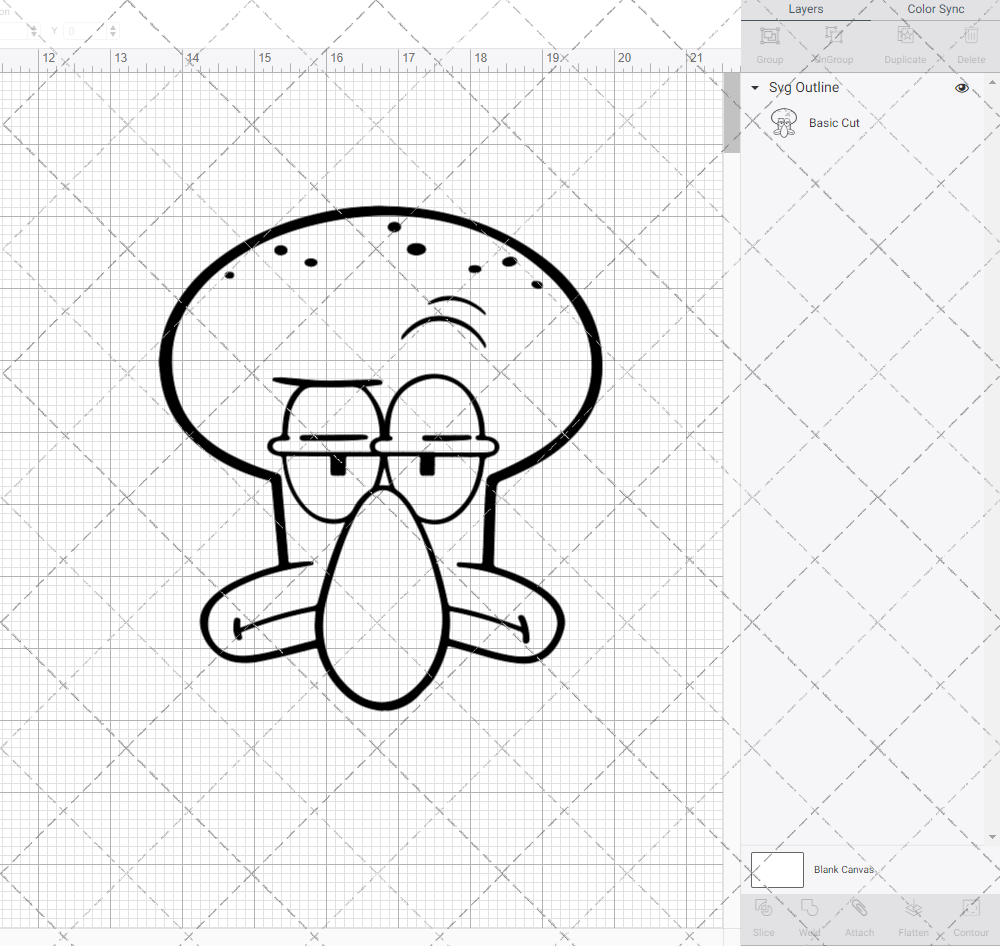The image size is (1000, 946).
Task: Switch to the Color Sync tab
Action: point(935,9)
